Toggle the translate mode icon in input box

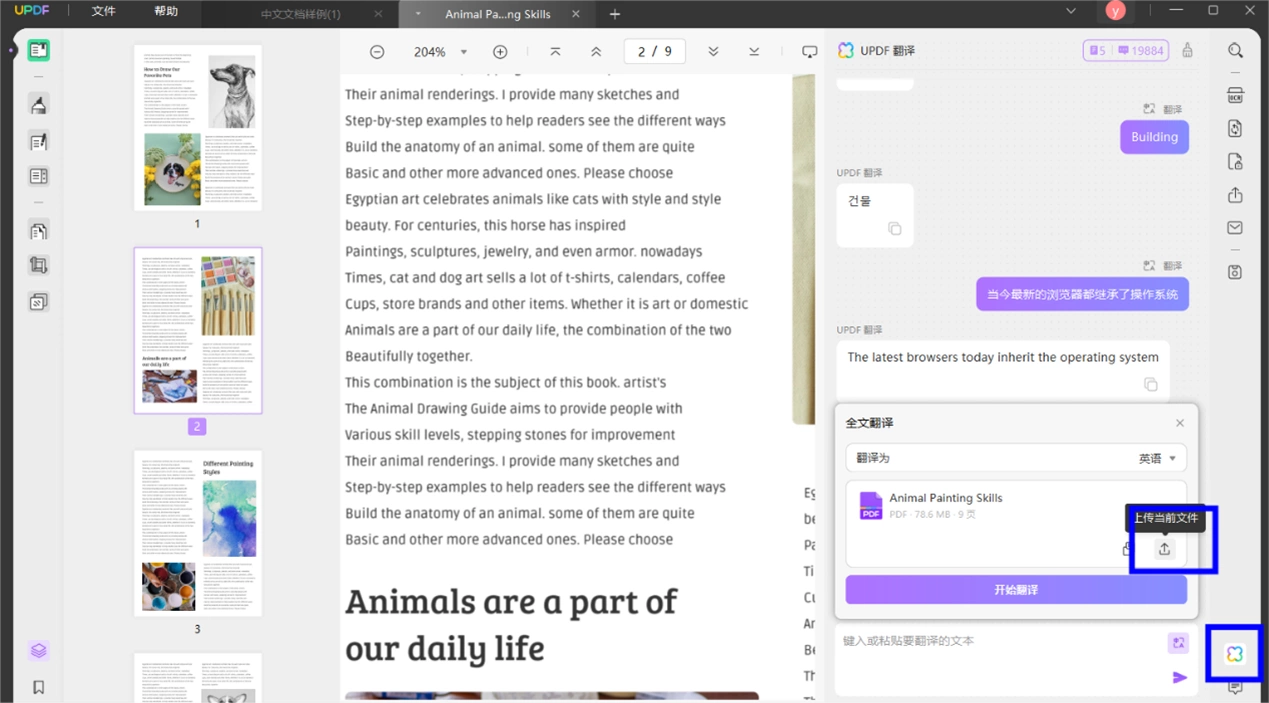[x=1178, y=643]
